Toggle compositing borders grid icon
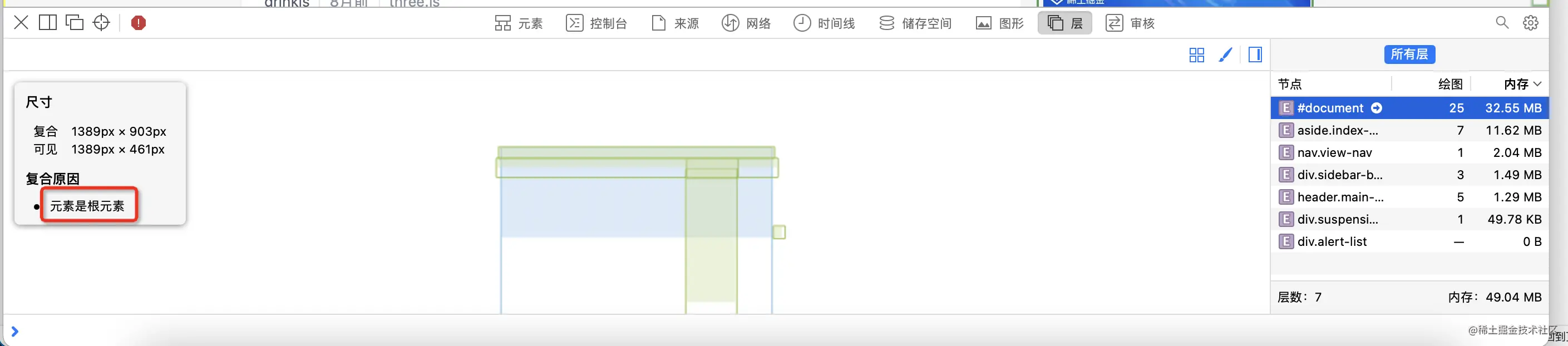This screenshot has height=346, width=1568. click(x=1197, y=55)
